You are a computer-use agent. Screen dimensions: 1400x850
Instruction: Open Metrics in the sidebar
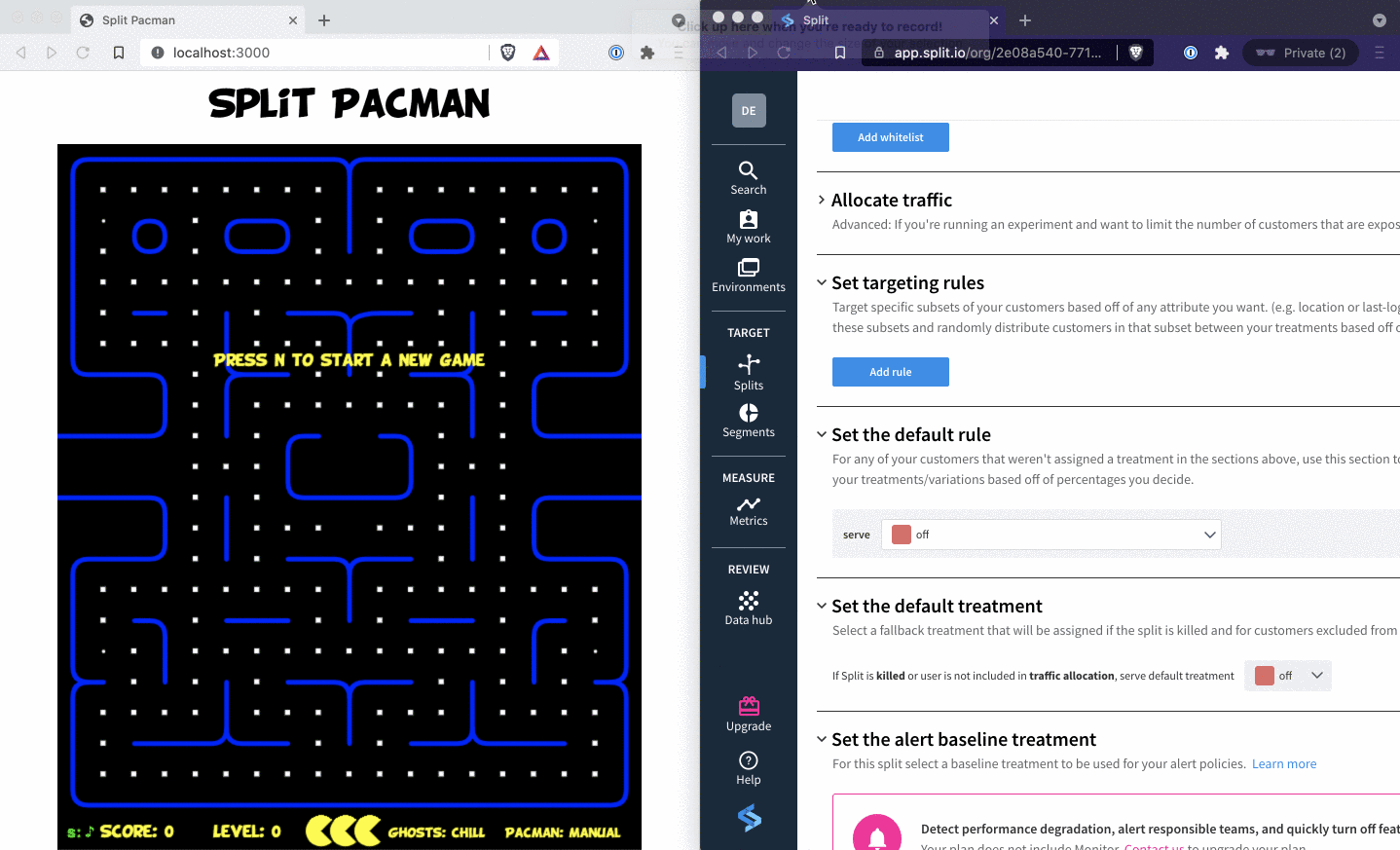coord(748,511)
